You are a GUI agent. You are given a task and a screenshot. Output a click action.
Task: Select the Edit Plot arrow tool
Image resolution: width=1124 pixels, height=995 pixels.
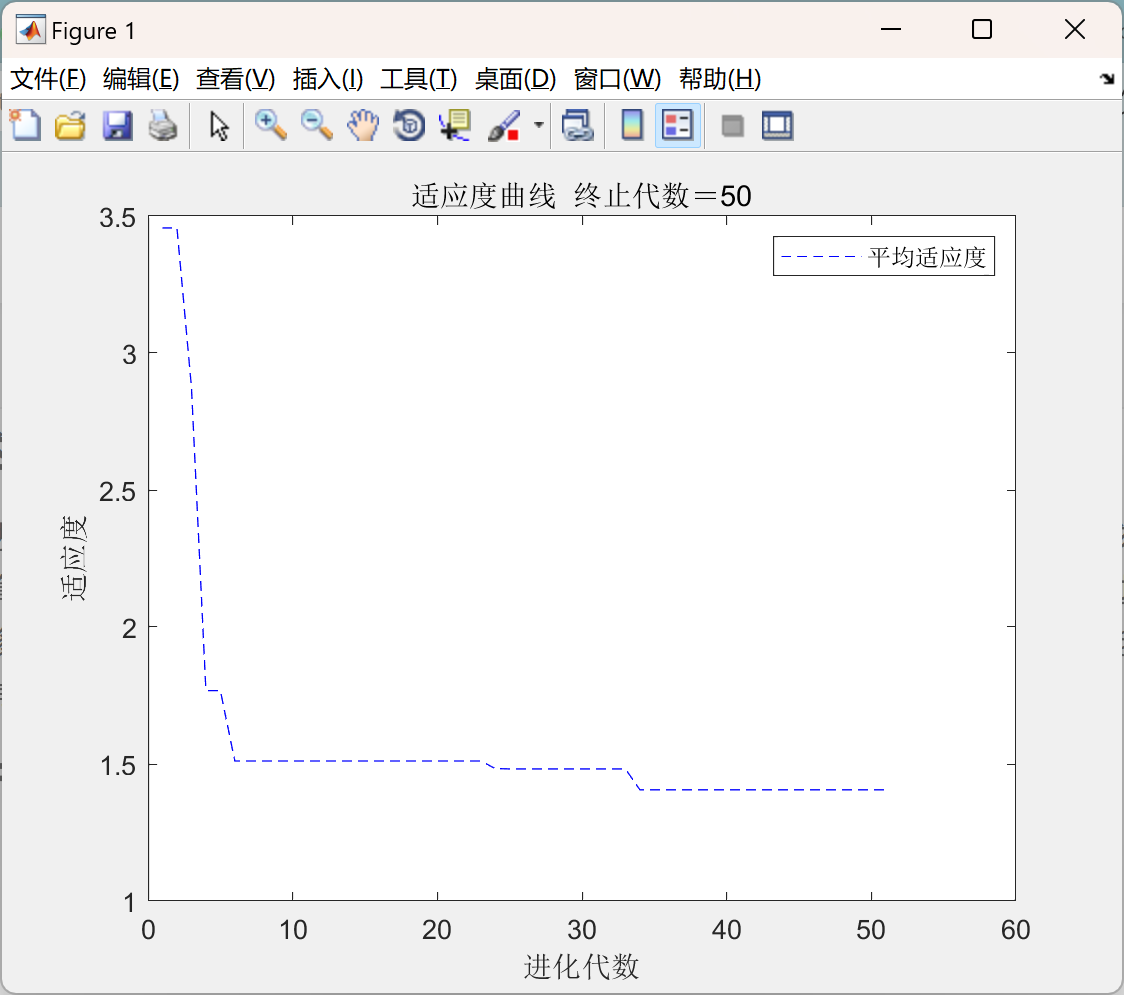pyautogui.click(x=219, y=125)
